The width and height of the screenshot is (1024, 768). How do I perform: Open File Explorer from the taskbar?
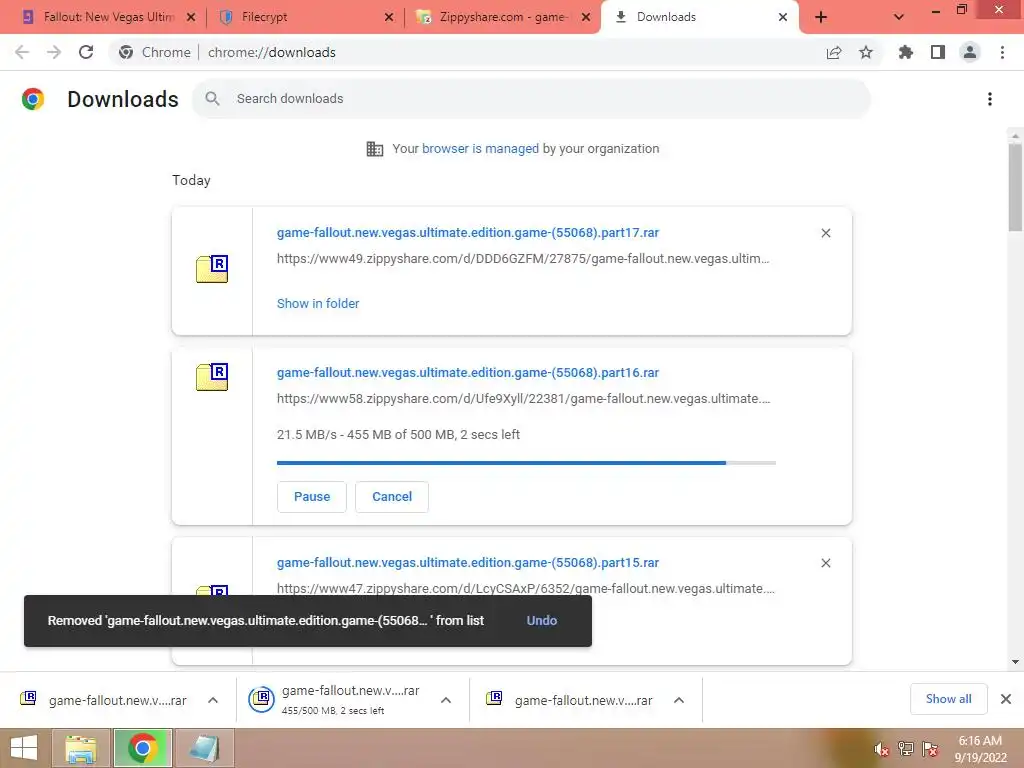click(81, 748)
